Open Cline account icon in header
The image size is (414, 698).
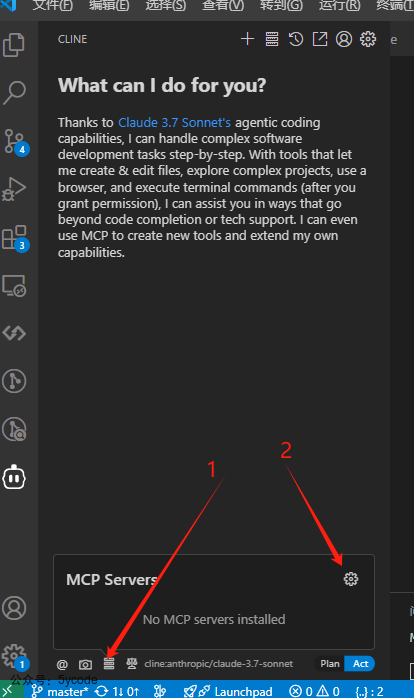click(344, 39)
